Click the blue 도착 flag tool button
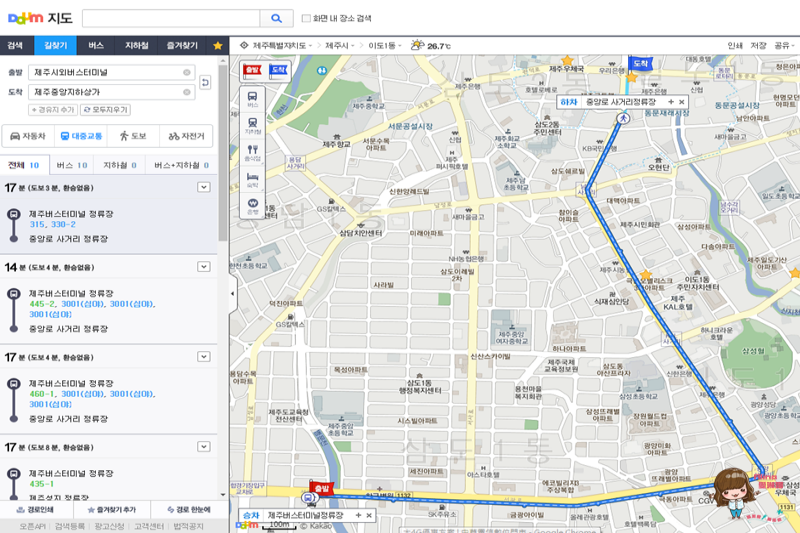Image resolution: width=800 pixels, height=533 pixels. [x=279, y=70]
